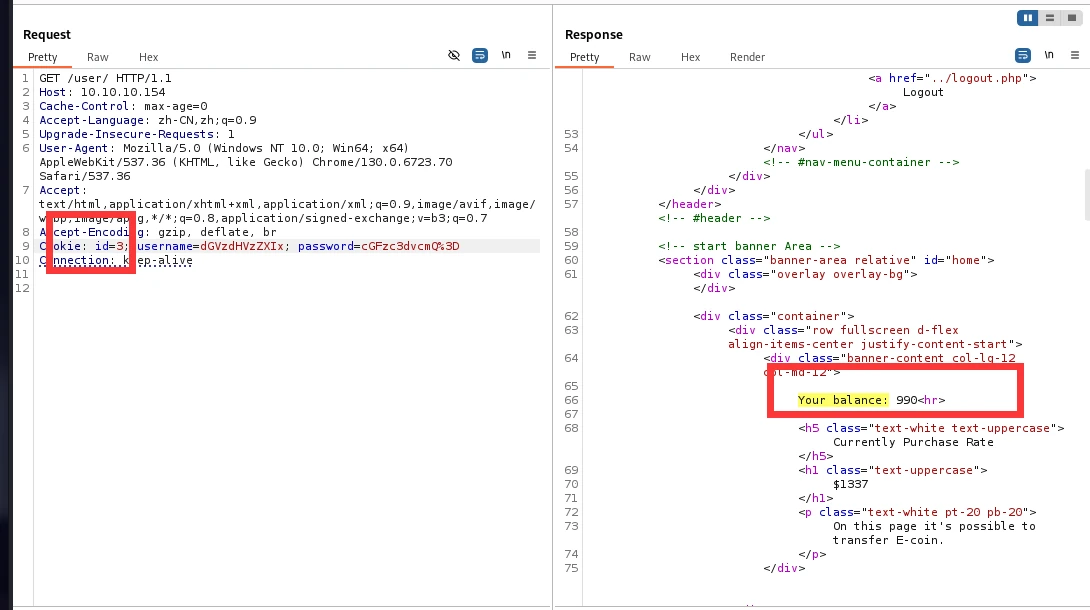1090x610 pixels.
Task: Switch to the Request Hex tab
Action: (148, 57)
